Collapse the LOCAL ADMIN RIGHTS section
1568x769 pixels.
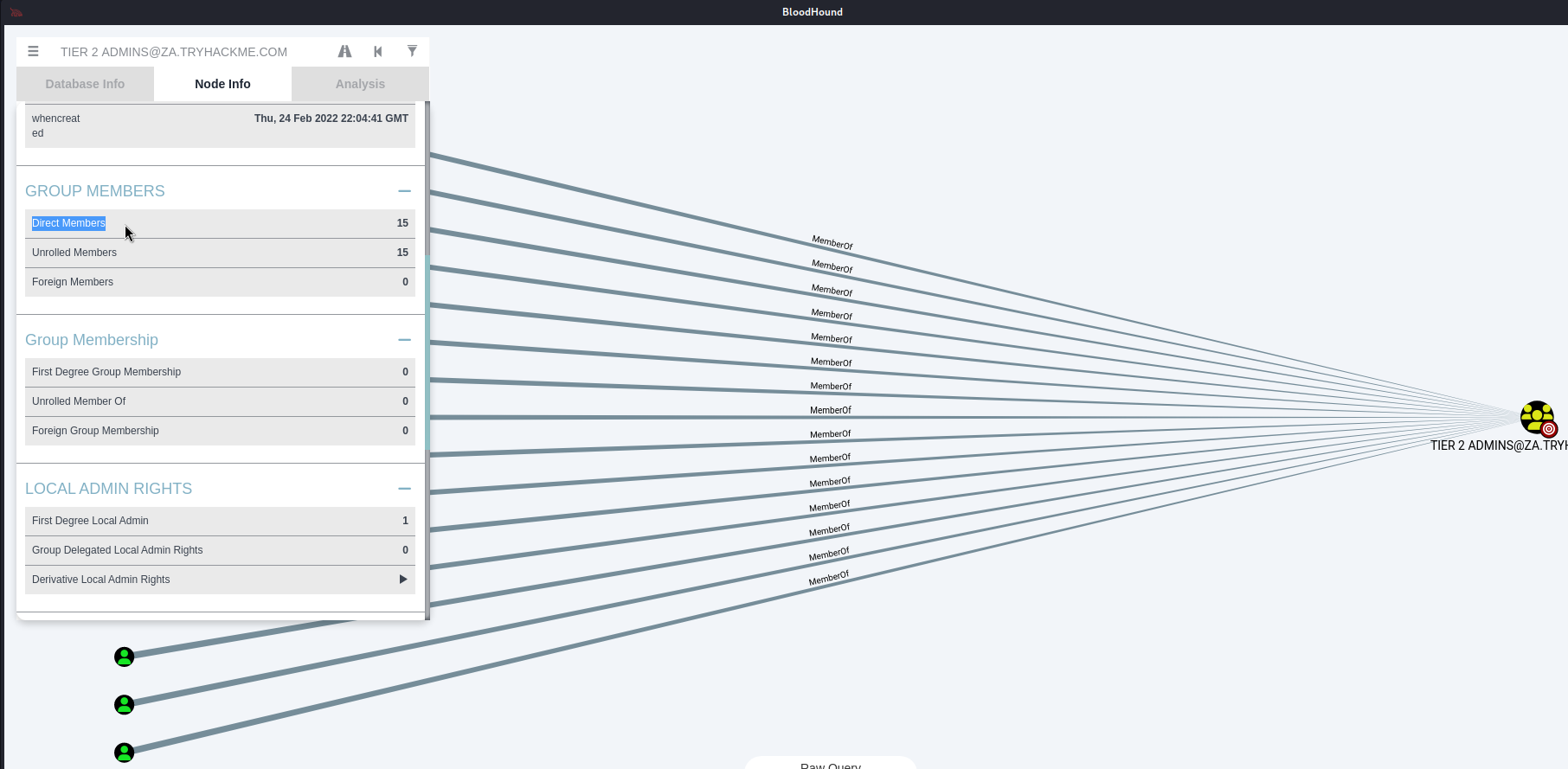[404, 489]
